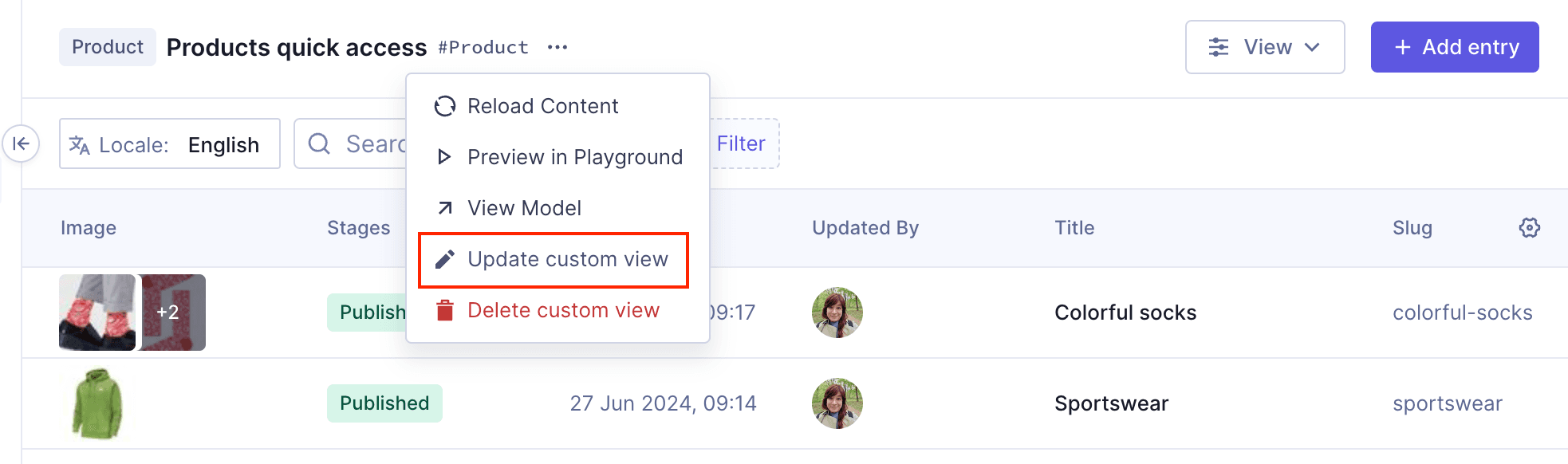Open the Colorful socks title cell
This screenshot has width=1568, height=464.
point(1125,313)
